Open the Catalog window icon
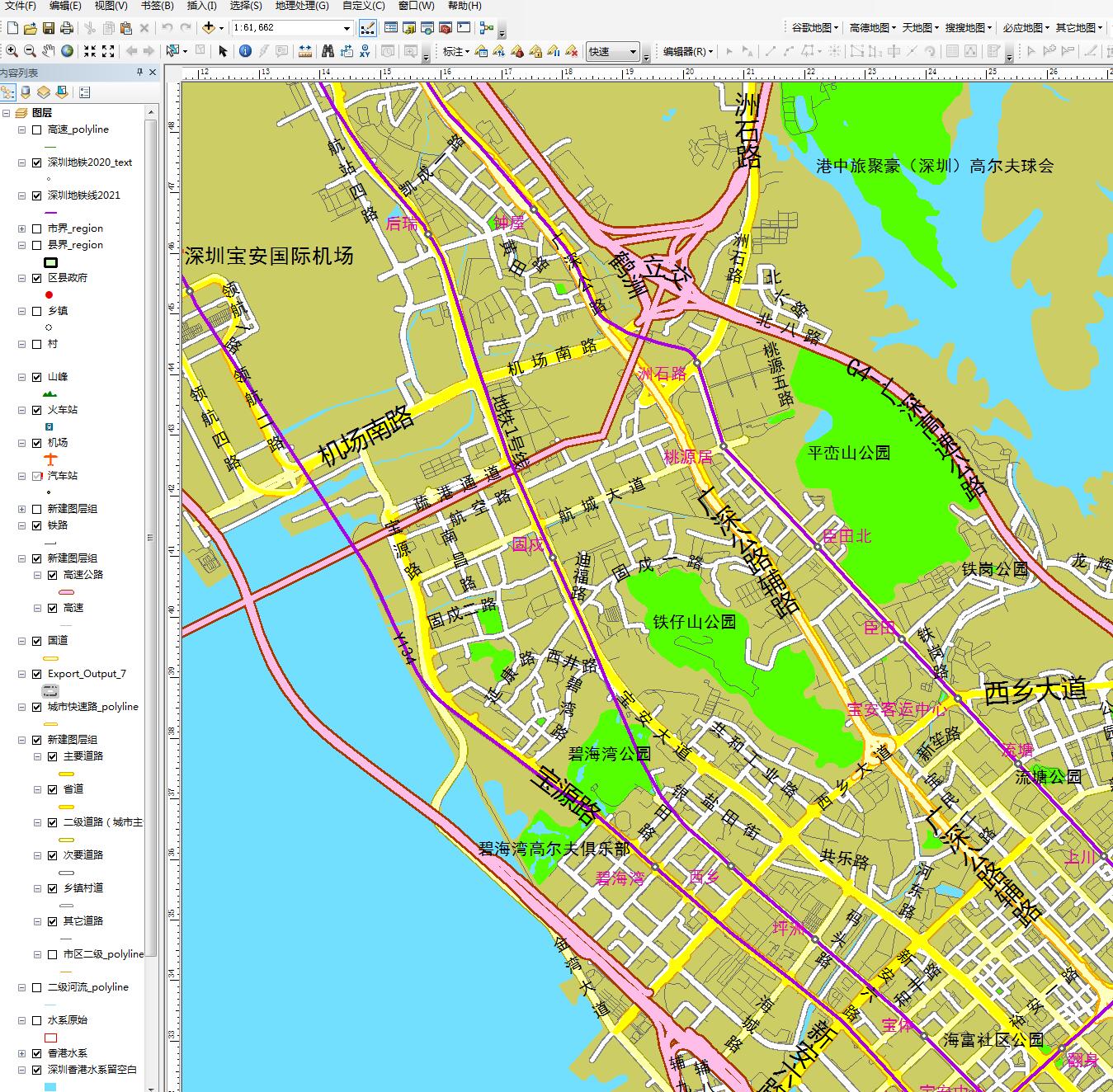Viewport: 1113px width, 1092px height. [409, 28]
